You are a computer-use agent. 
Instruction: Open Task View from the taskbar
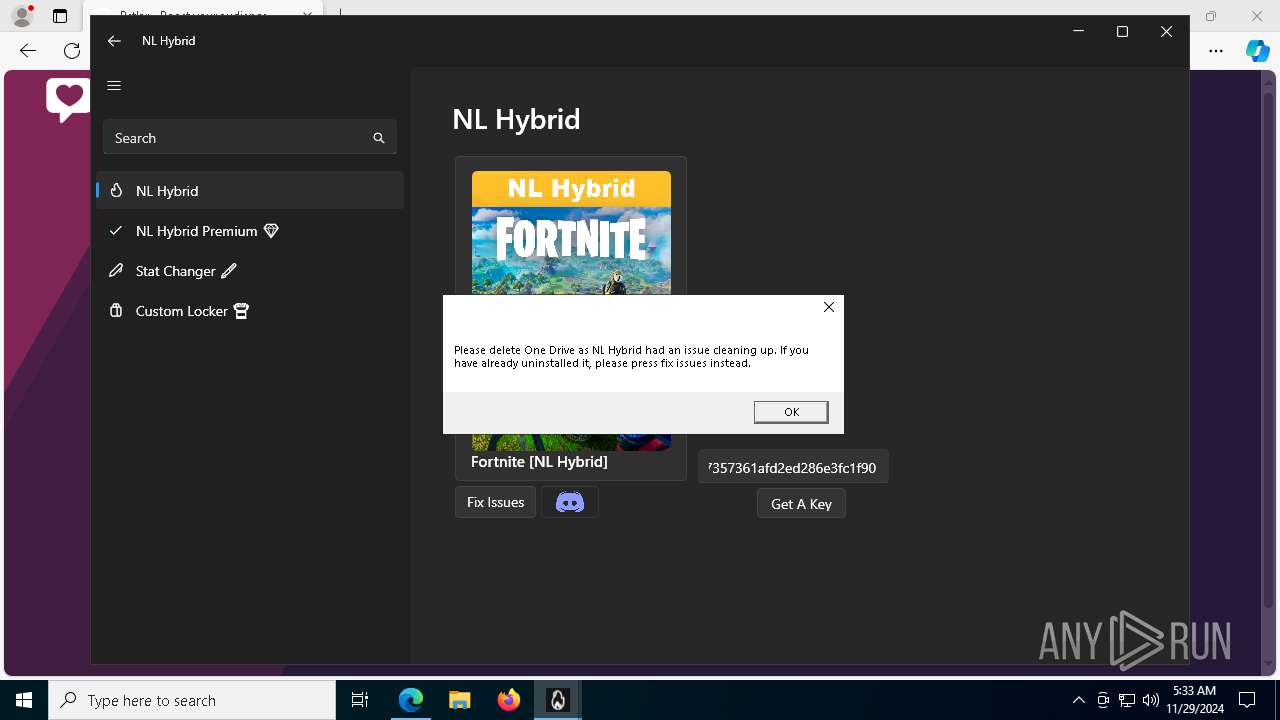coord(360,700)
